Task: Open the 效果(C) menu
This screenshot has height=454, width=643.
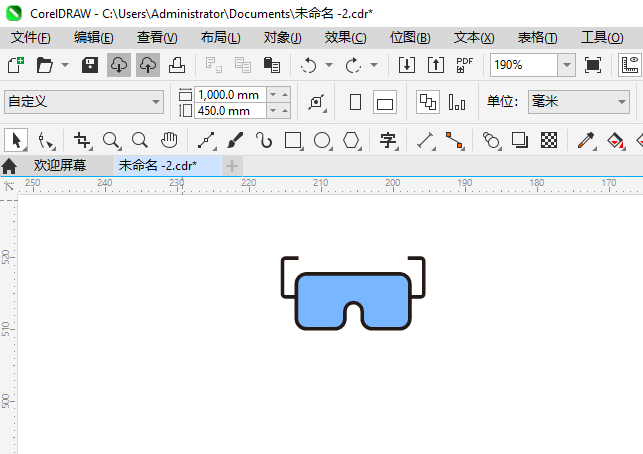Action: pos(345,38)
